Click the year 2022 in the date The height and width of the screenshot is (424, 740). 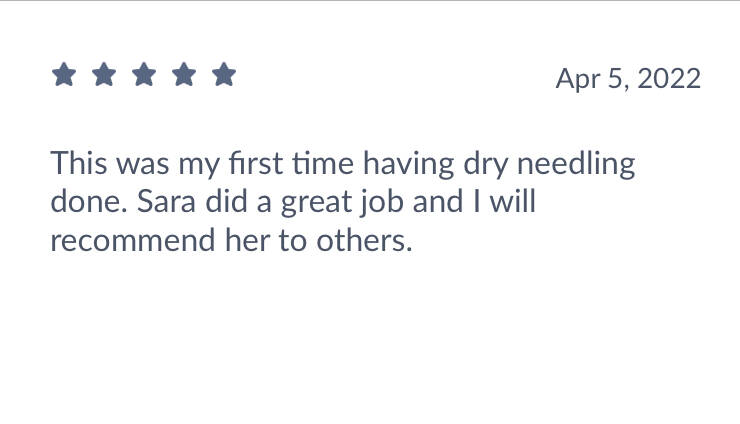(668, 79)
